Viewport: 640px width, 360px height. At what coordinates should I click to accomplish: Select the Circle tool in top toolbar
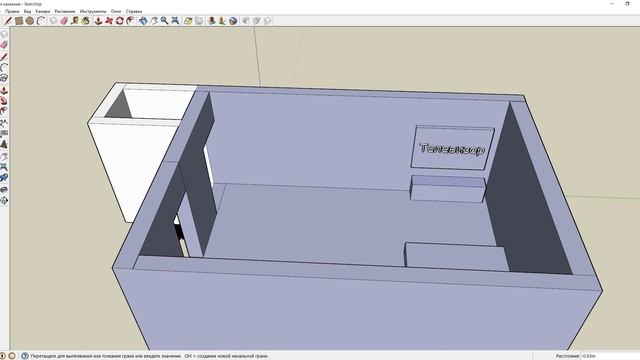click(30, 20)
